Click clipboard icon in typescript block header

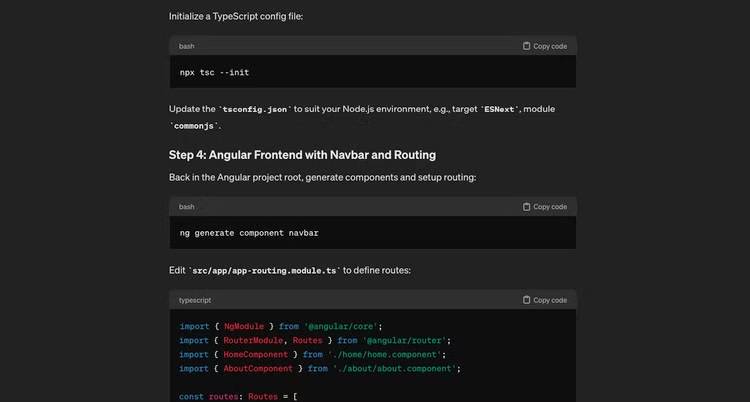[x=527, y=300]
